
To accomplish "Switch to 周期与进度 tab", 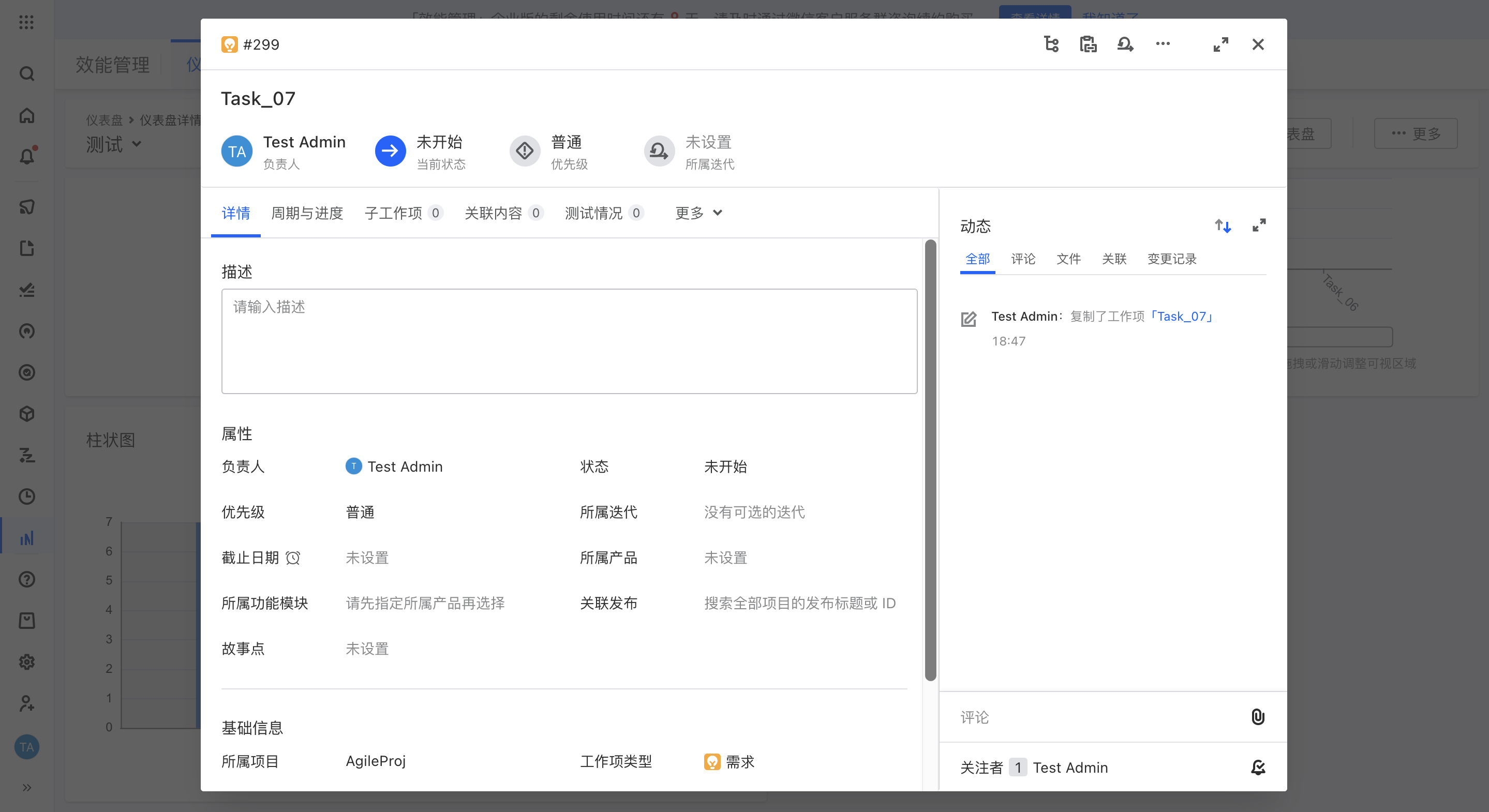I will (x=307, y=213).
